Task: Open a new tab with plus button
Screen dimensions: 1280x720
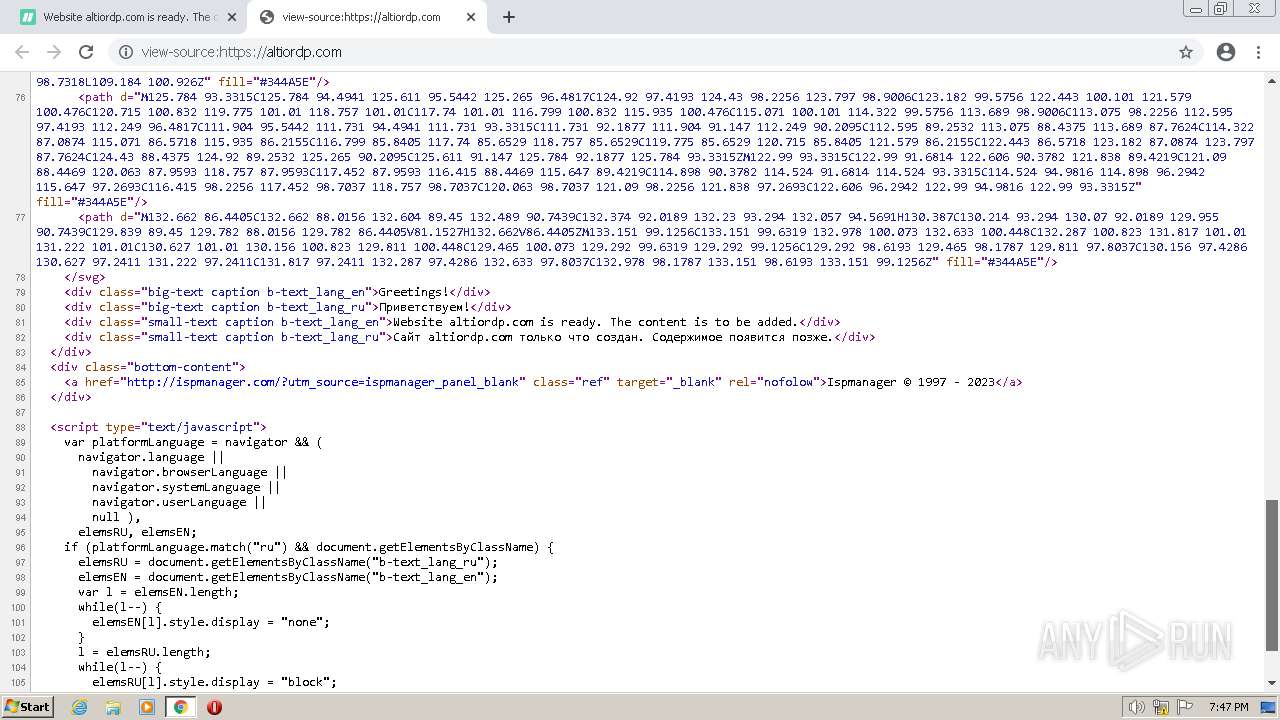Action: 509,17
